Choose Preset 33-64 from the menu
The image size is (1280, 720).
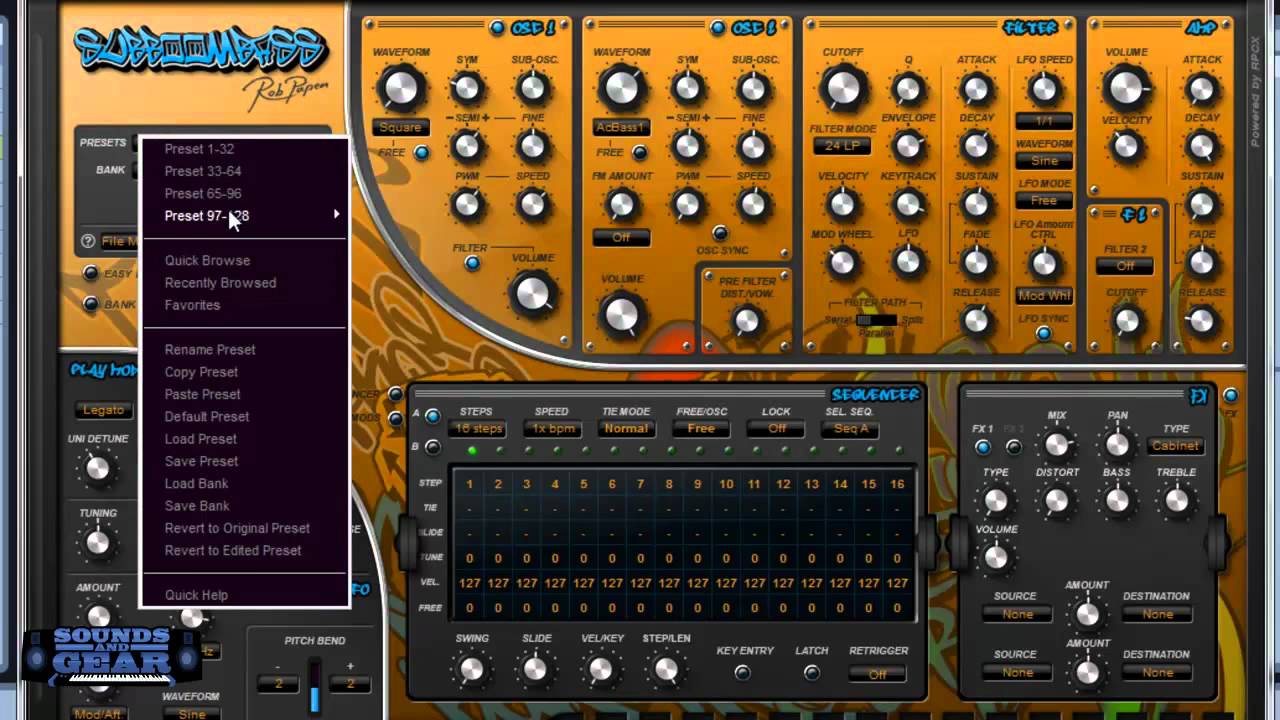pyautogui.click(x=202, y=171)
